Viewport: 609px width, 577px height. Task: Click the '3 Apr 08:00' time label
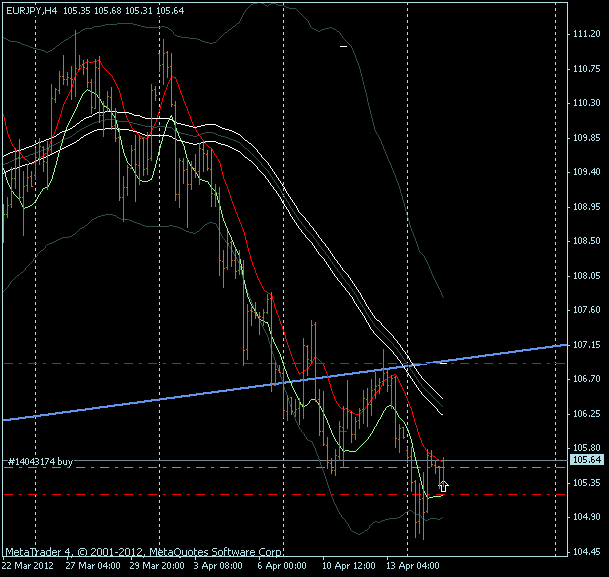(218, 566)
